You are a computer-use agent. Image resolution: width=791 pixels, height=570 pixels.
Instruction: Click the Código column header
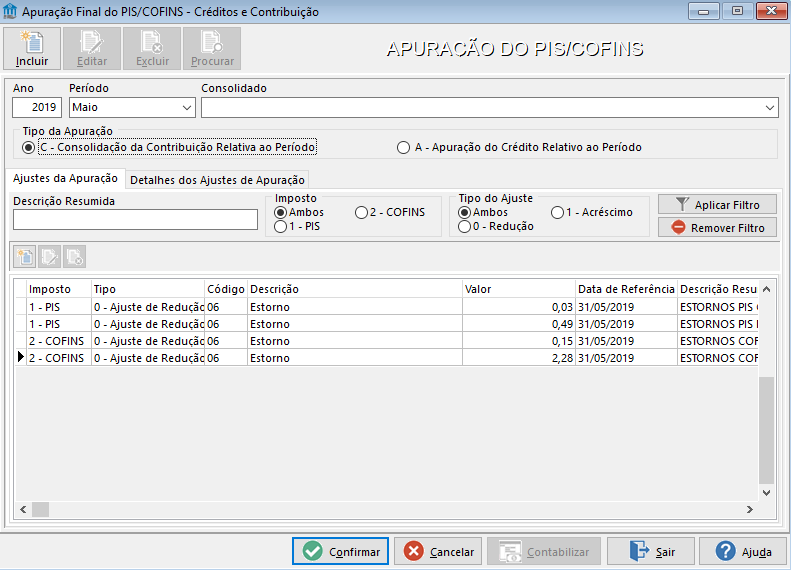coord(226,289)
